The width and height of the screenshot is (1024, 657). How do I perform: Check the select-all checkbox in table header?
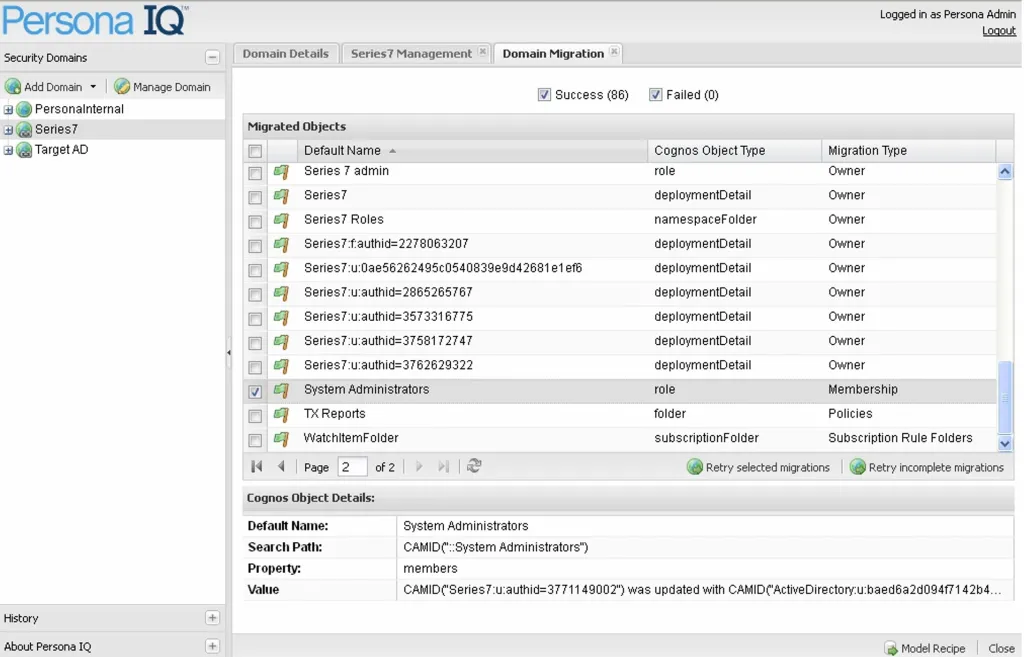tap(255, 151)
